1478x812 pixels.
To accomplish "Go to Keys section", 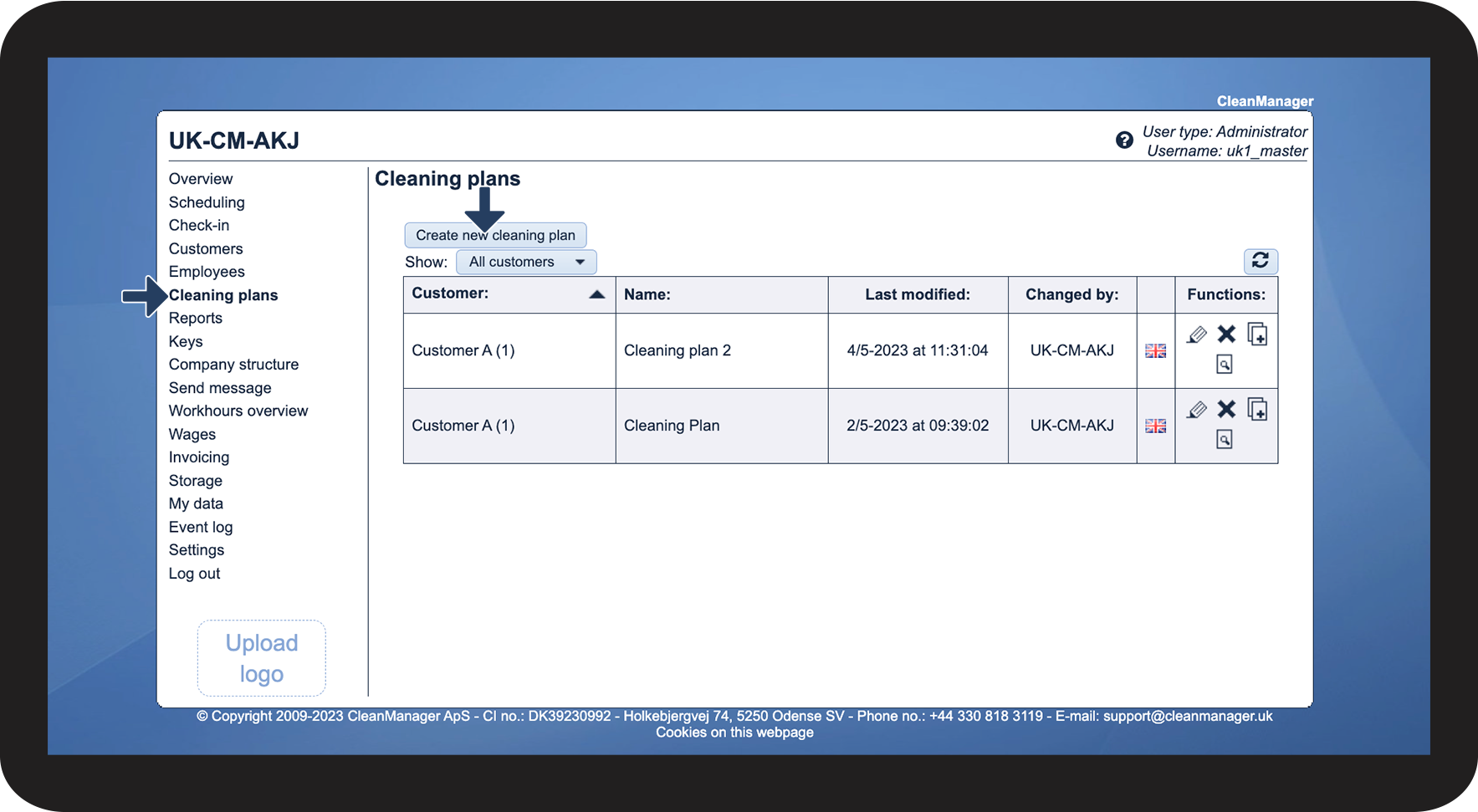I will [x=186, y=341].
